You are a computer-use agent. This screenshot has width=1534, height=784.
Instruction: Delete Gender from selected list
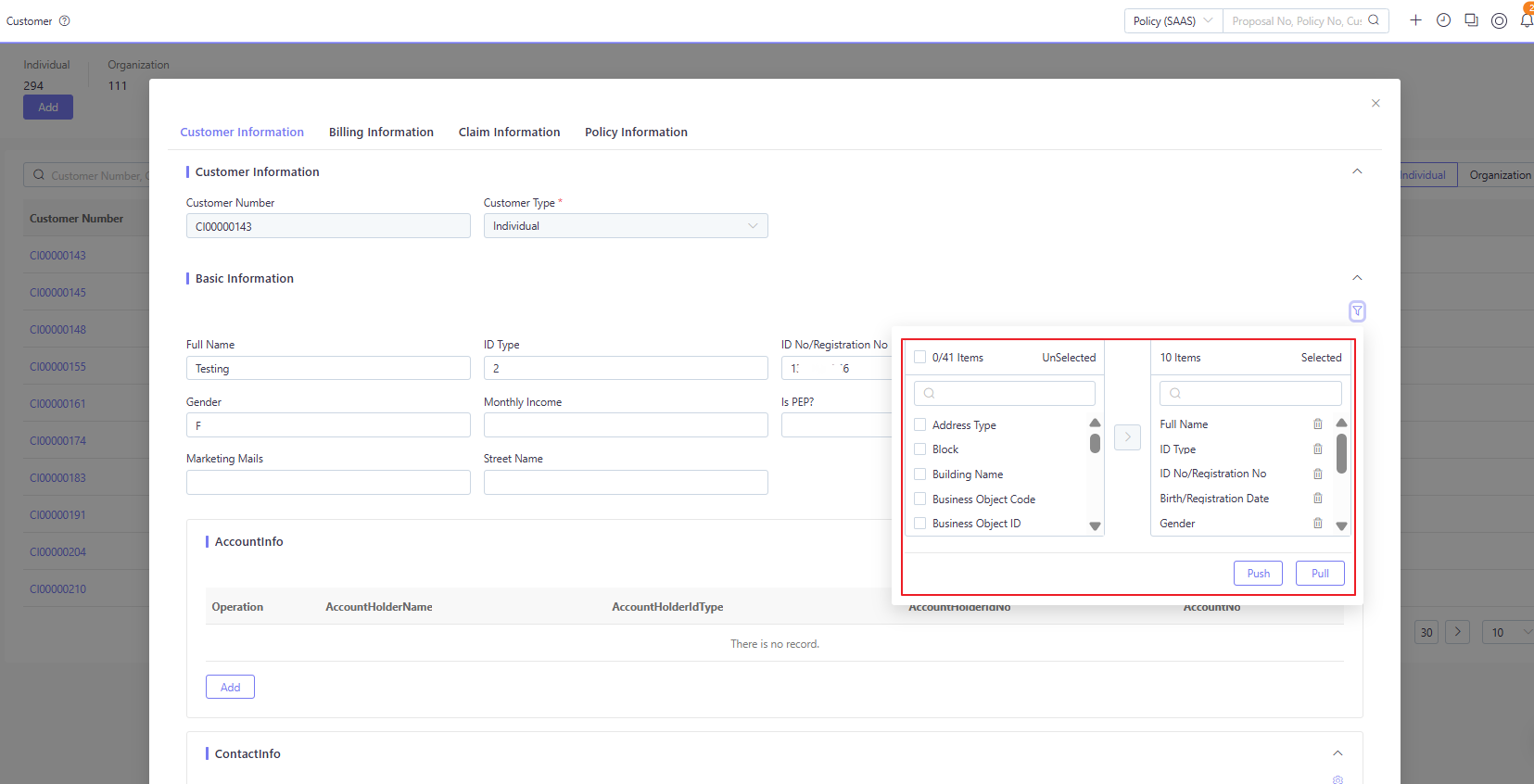1317,524
